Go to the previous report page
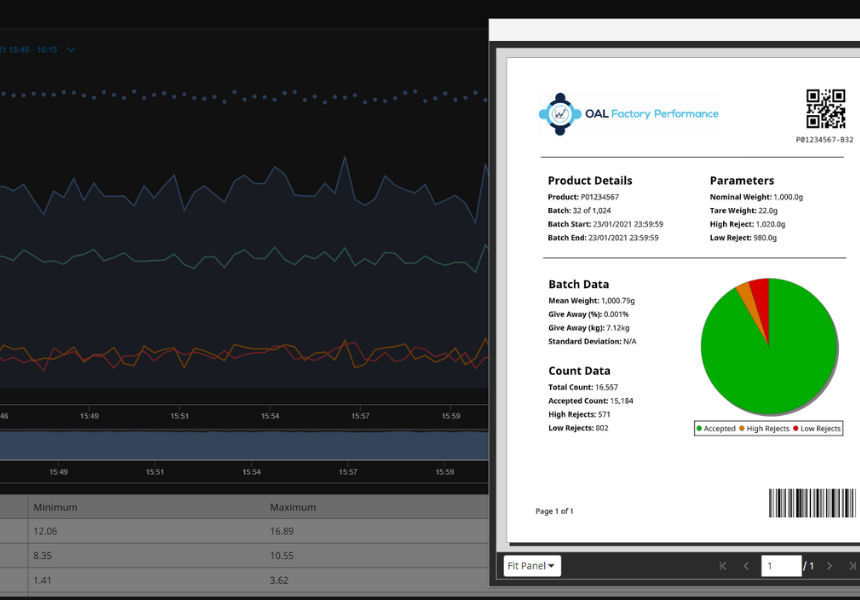Viewport: 860px width, 600px height. point(745,566)
